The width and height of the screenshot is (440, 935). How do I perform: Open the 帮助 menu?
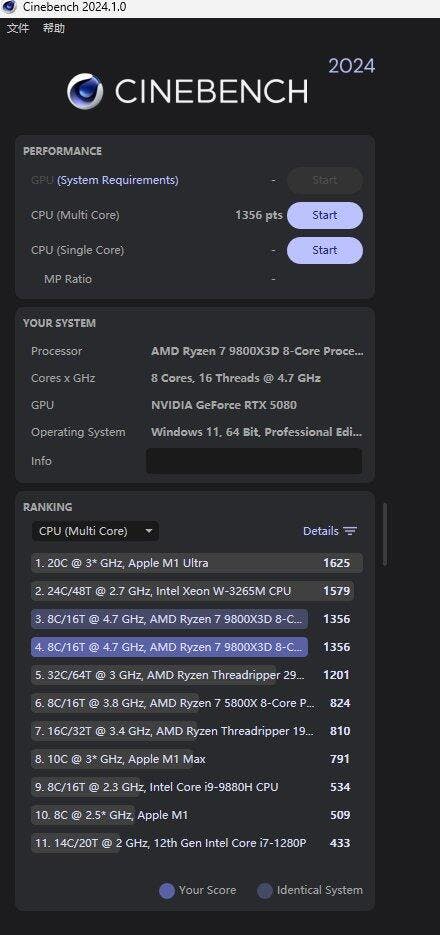(x=54, y=28)
